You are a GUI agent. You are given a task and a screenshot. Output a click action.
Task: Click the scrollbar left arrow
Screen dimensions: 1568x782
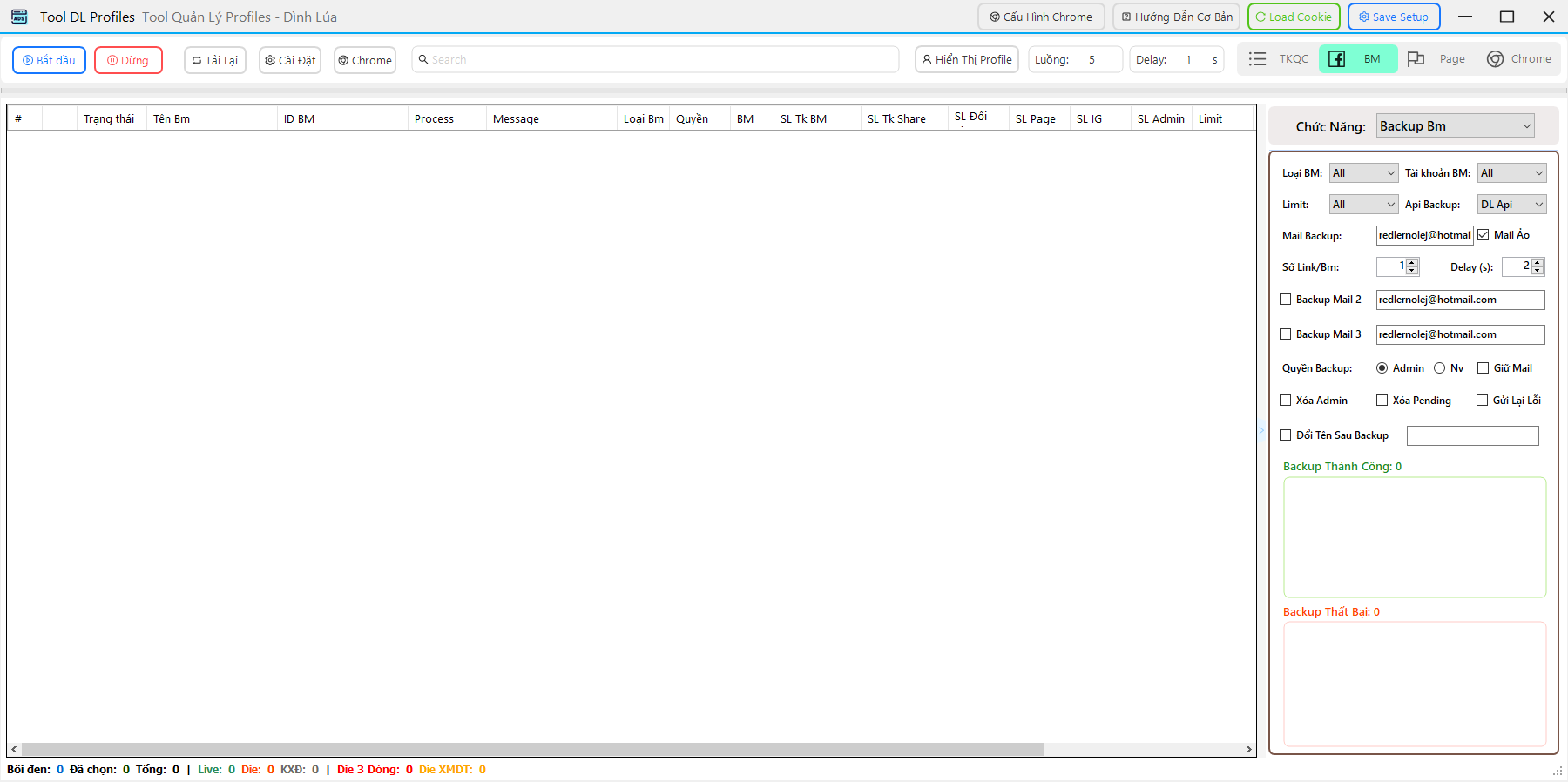(x=14, y=749)
